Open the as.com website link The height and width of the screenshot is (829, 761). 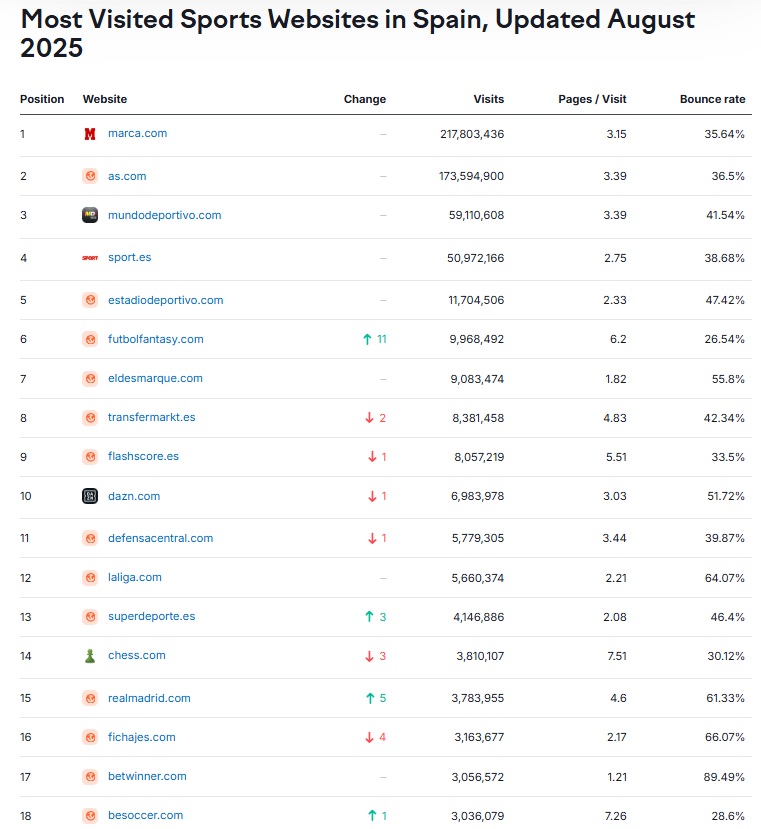coord(127,176)
